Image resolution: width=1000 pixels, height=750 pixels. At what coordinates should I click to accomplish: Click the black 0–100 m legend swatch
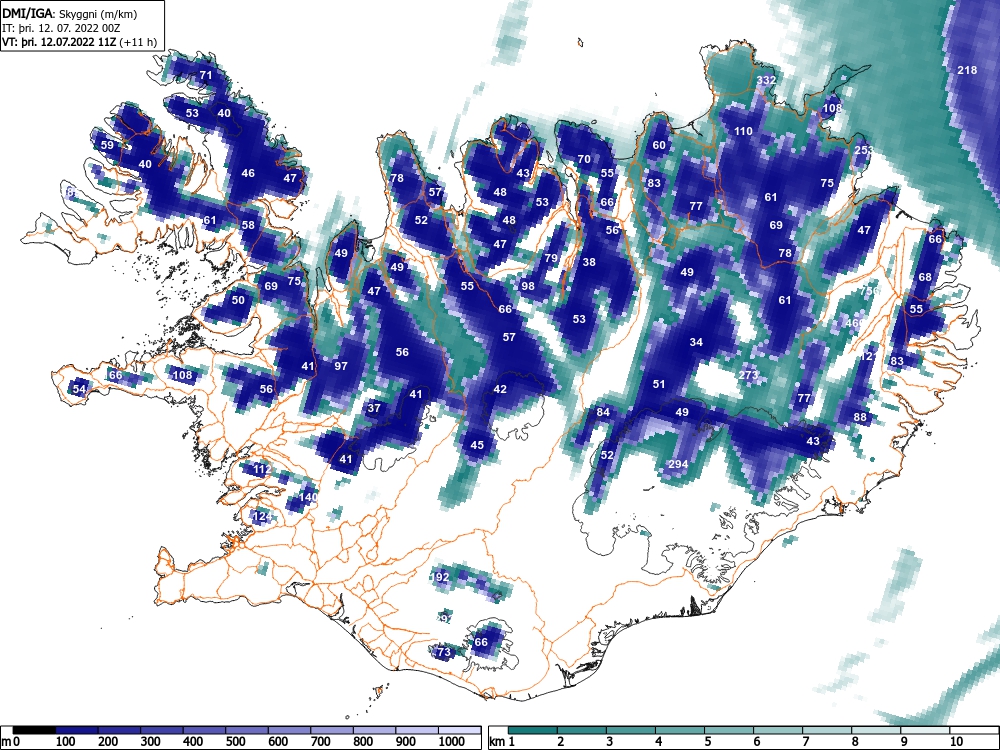(x=34, y=730)
